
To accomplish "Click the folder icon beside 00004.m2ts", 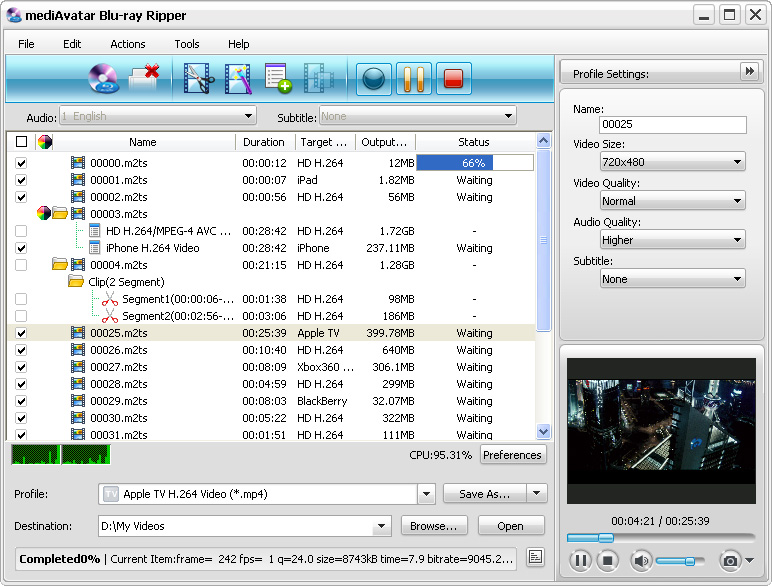I will click(60, 265).
